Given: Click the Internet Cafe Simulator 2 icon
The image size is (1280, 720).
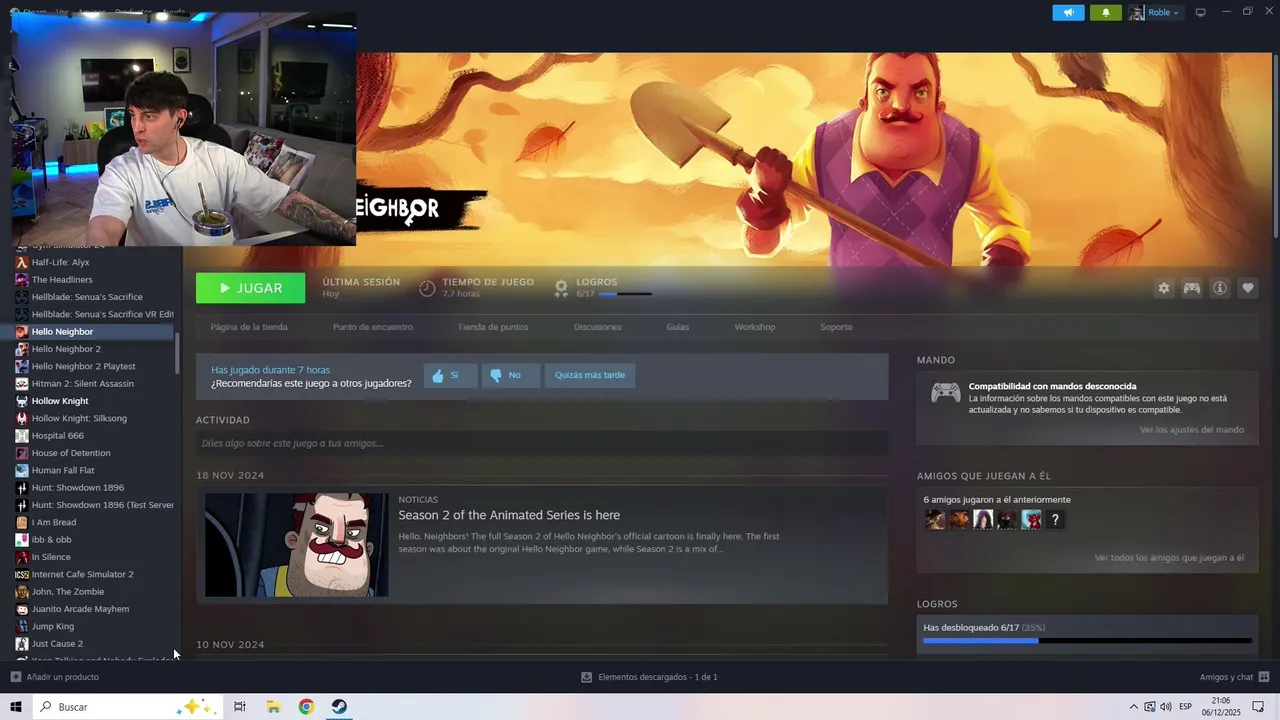Looking at the screenshot, I should coord(21,574).
